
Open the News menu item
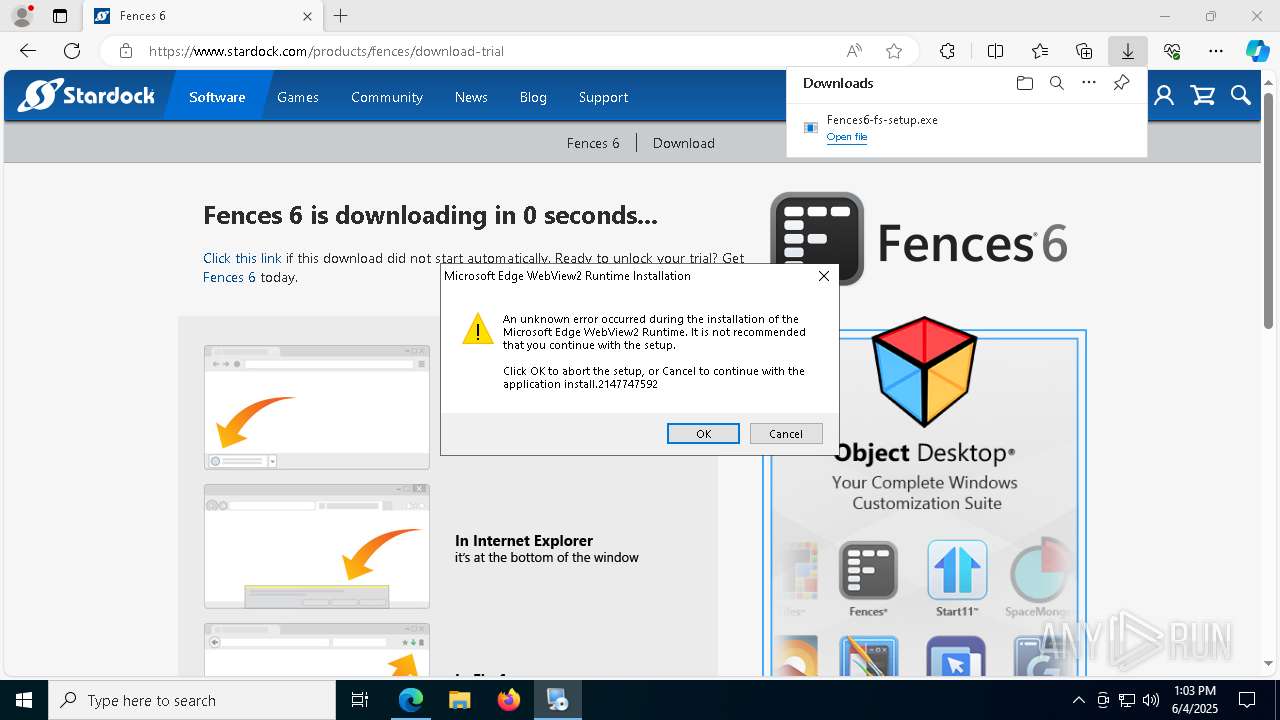point(471,97)
